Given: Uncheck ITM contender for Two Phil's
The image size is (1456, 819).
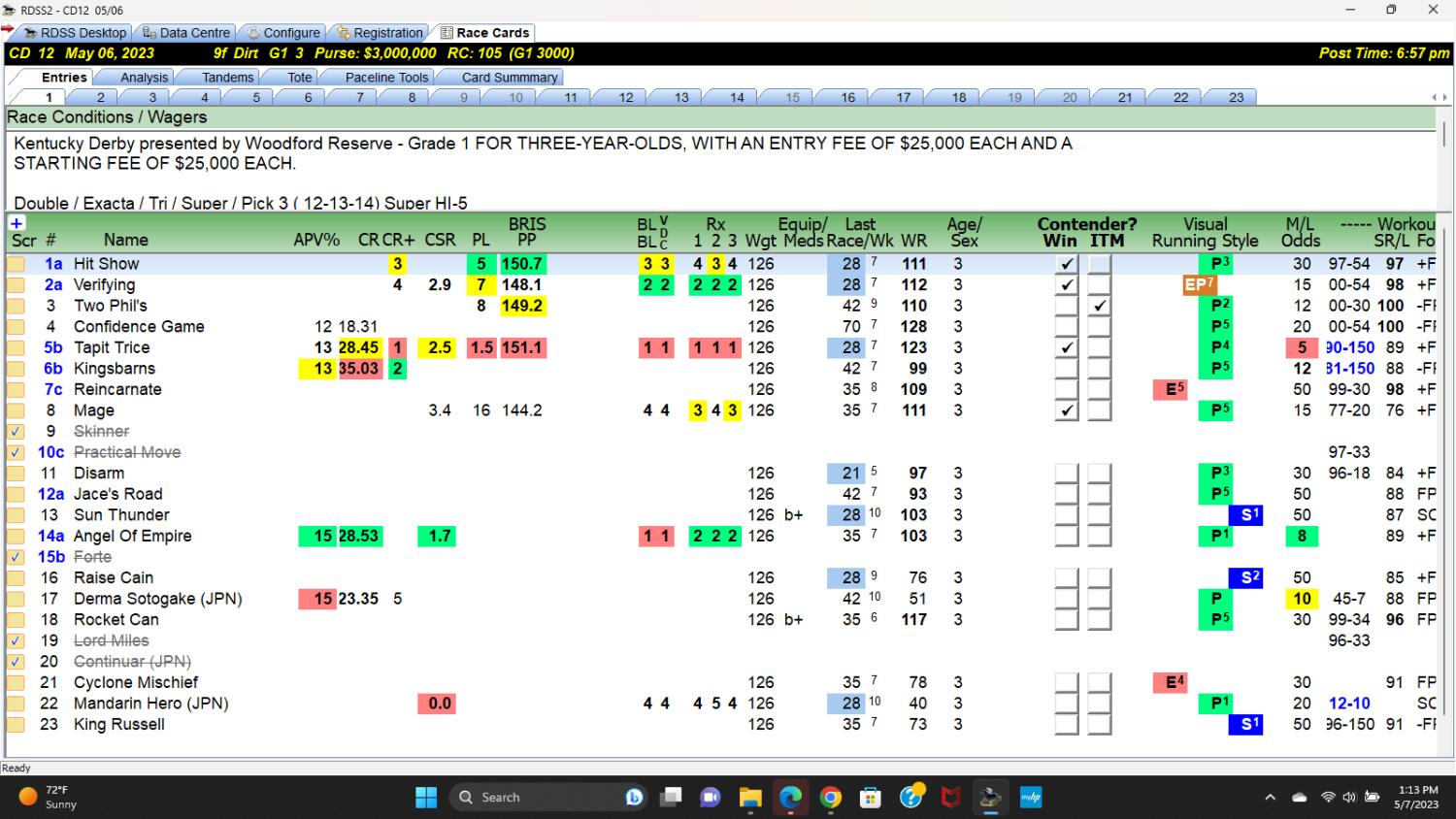Looking at the screenshot, I should [x=1099, y=306].
